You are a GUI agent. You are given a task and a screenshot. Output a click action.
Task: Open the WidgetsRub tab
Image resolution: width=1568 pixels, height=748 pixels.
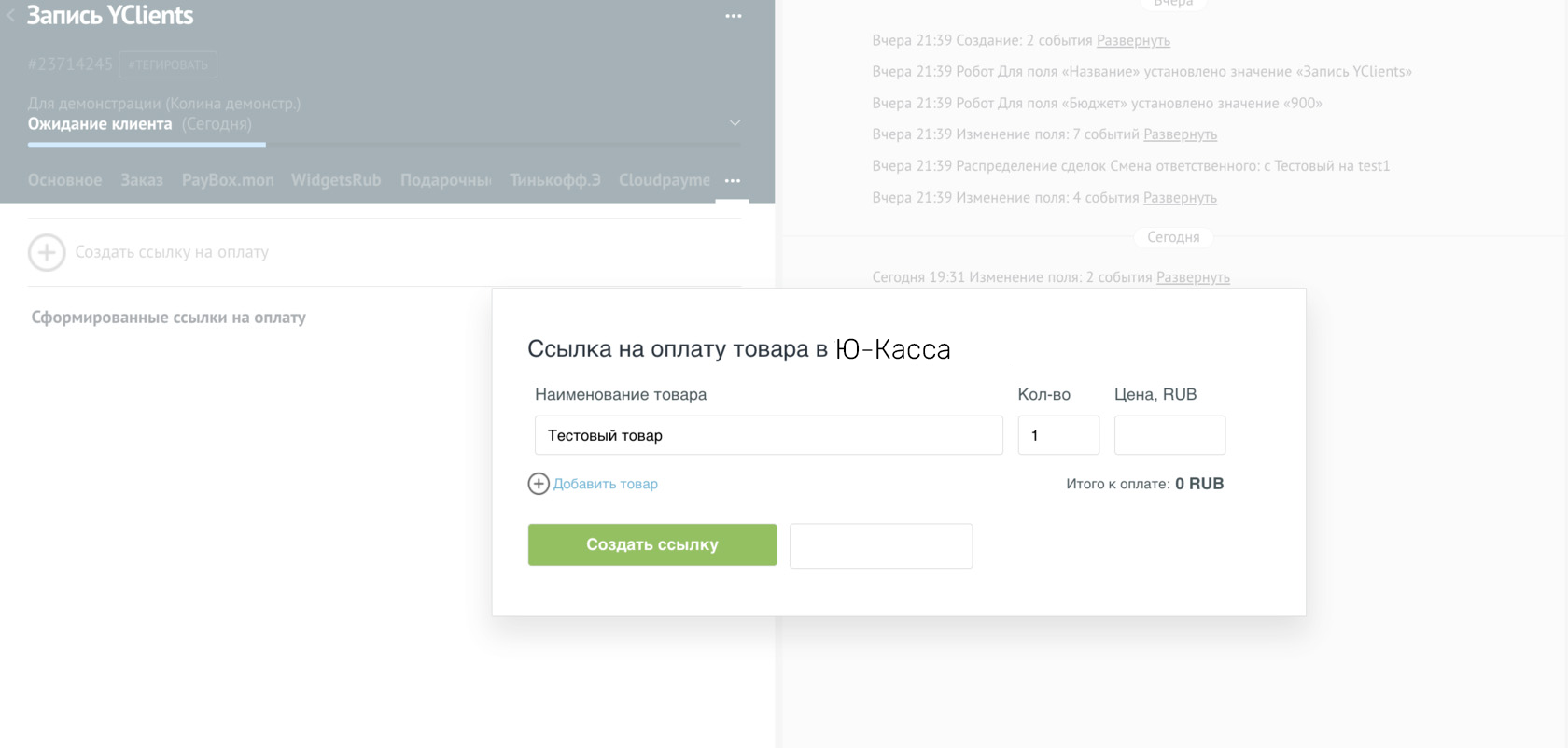coord(336,180)
